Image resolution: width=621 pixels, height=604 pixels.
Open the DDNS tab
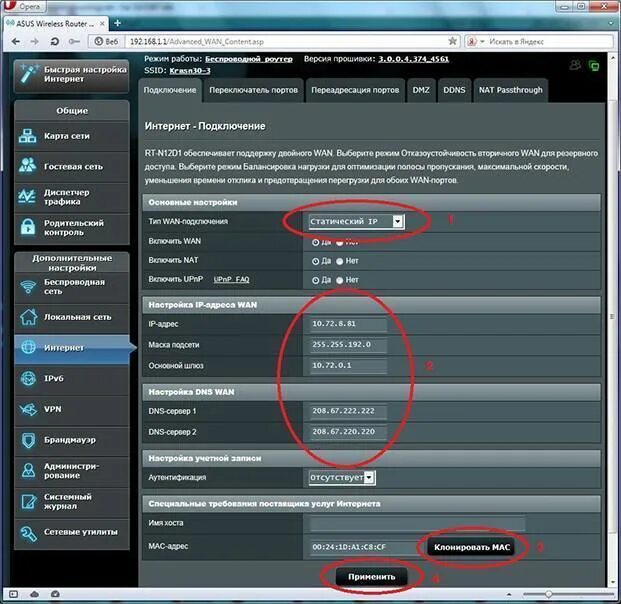click(x=454, y=90)
